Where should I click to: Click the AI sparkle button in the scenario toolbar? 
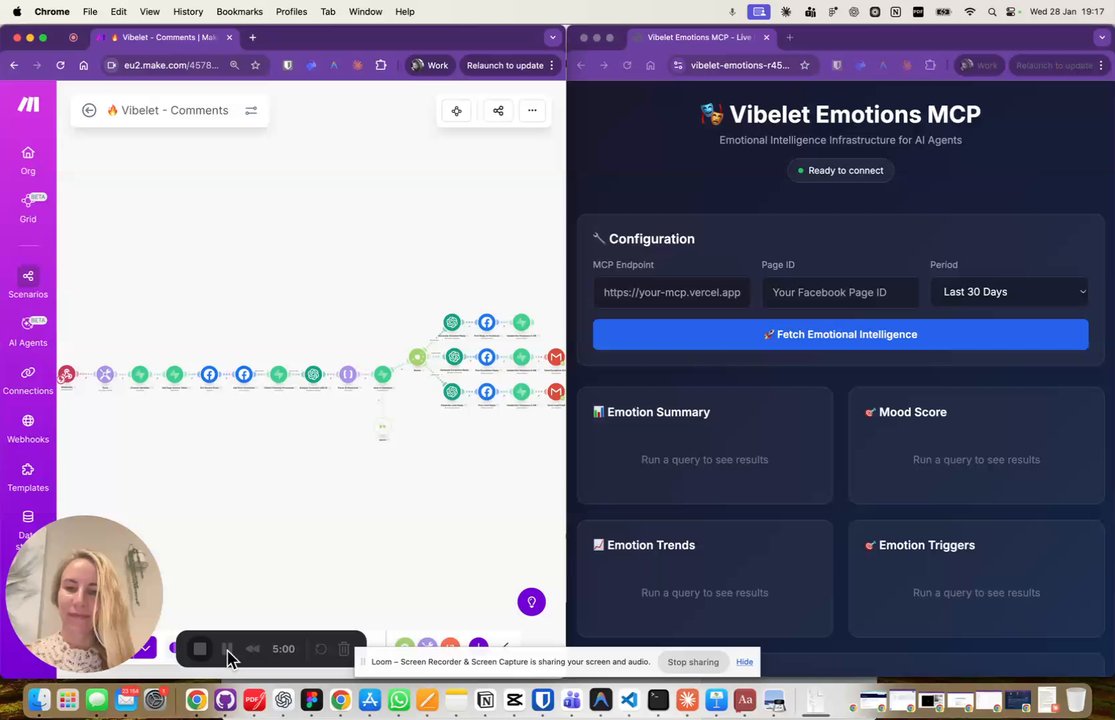457,110
